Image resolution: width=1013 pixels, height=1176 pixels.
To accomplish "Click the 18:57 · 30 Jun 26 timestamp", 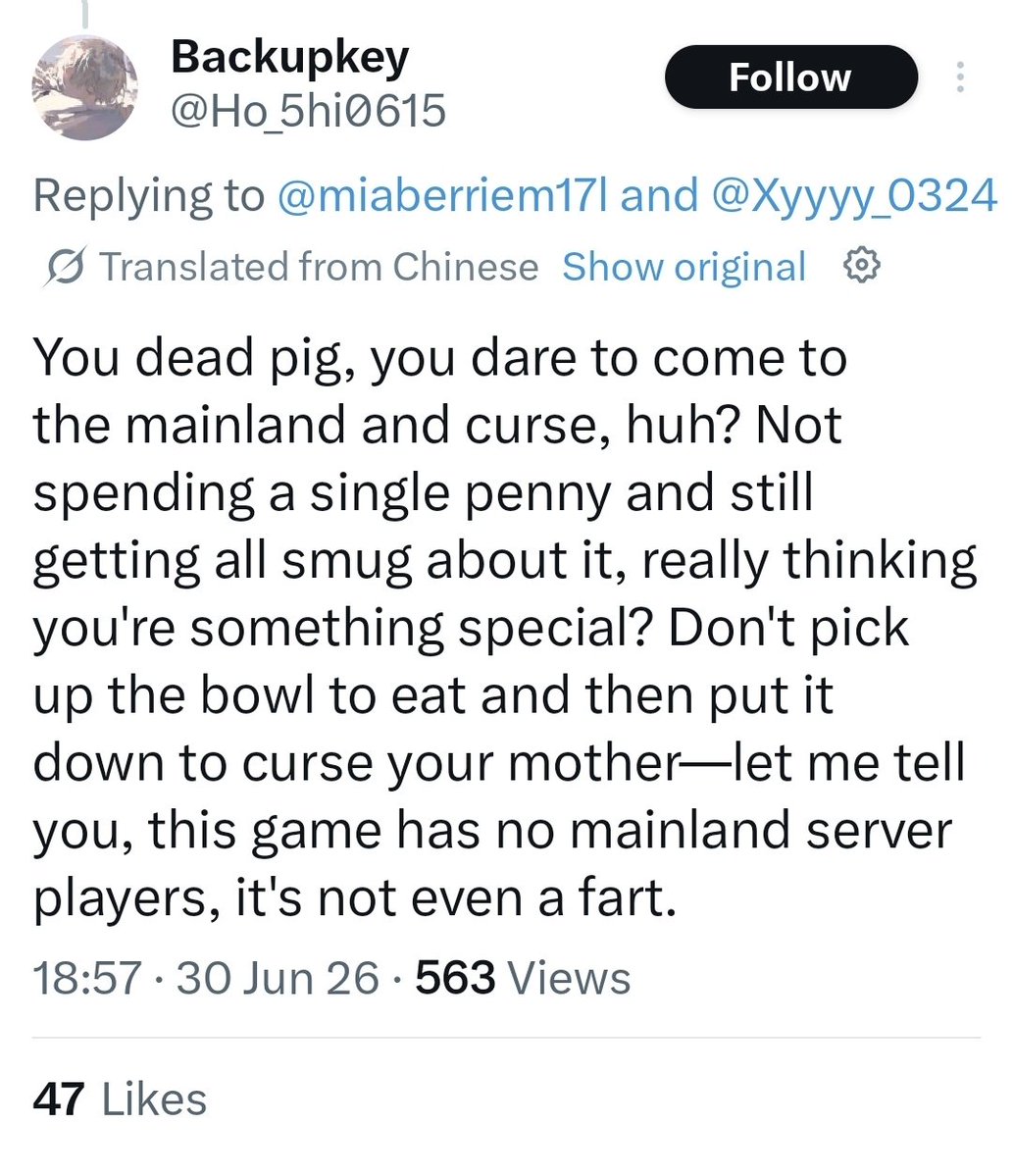I will [x=206, y=977].
